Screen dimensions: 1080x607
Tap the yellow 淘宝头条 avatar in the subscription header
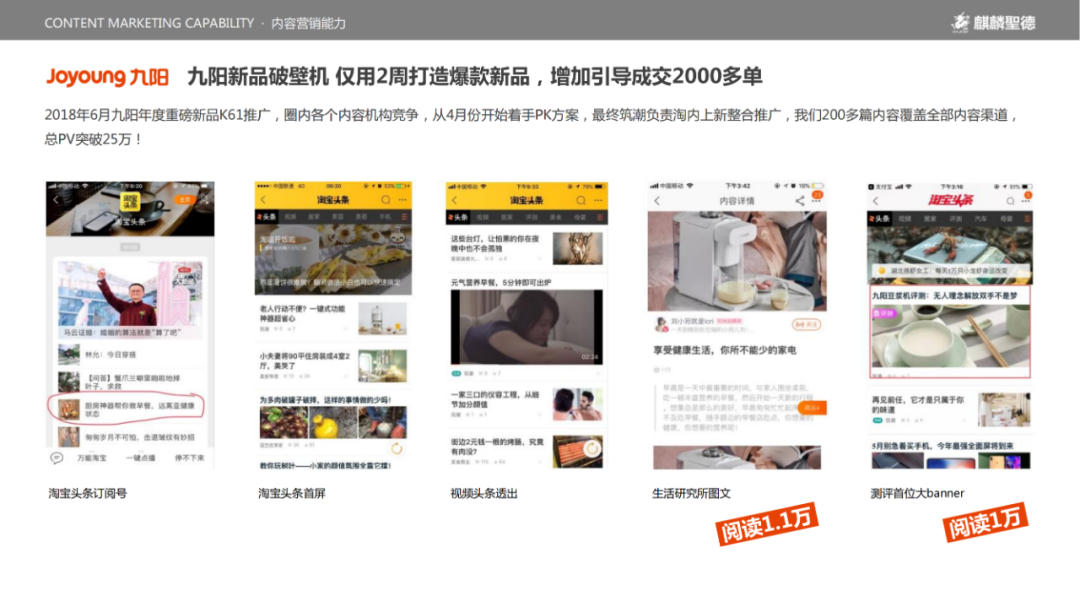tap(129, 201)
